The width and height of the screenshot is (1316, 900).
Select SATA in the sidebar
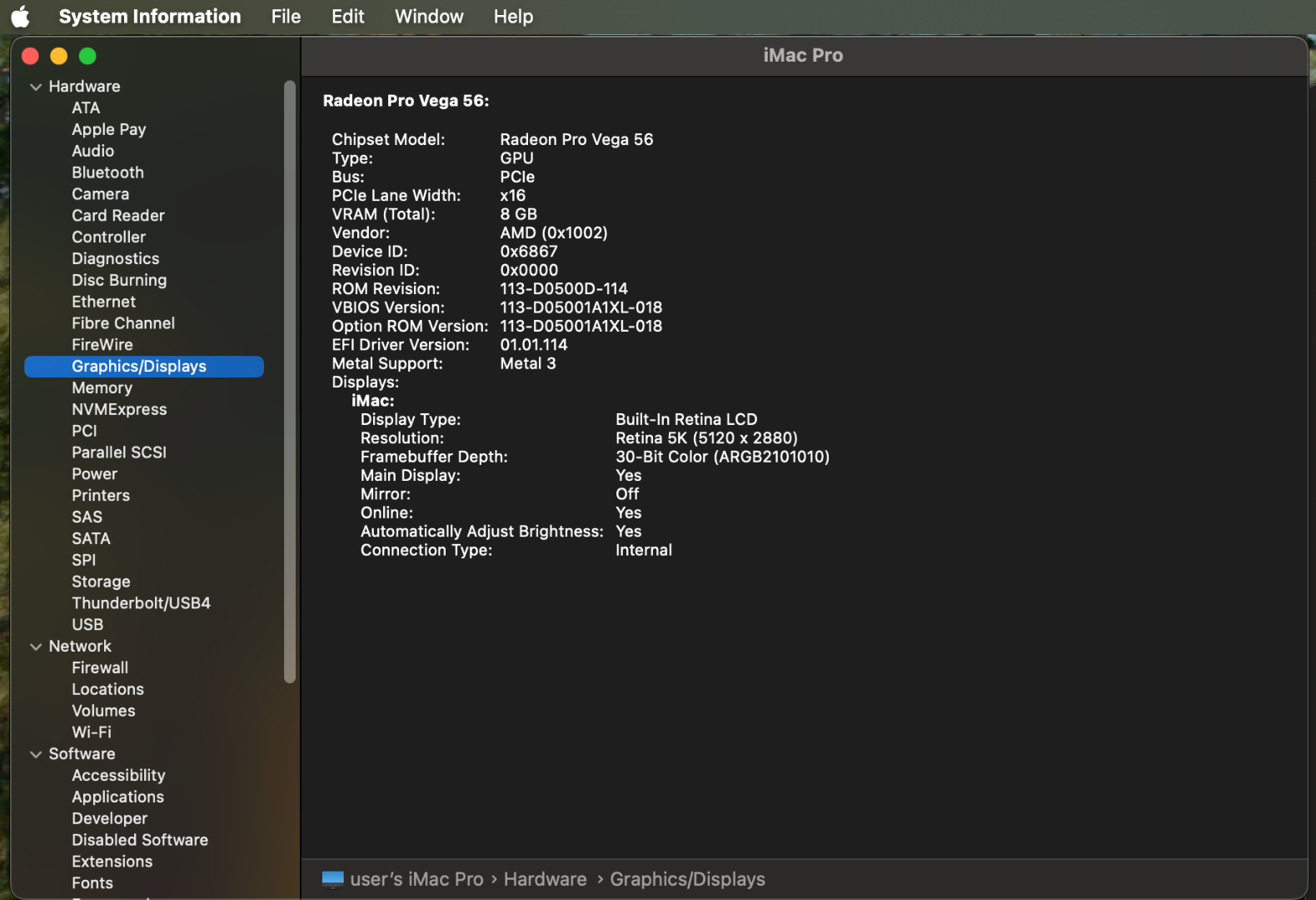91,539
